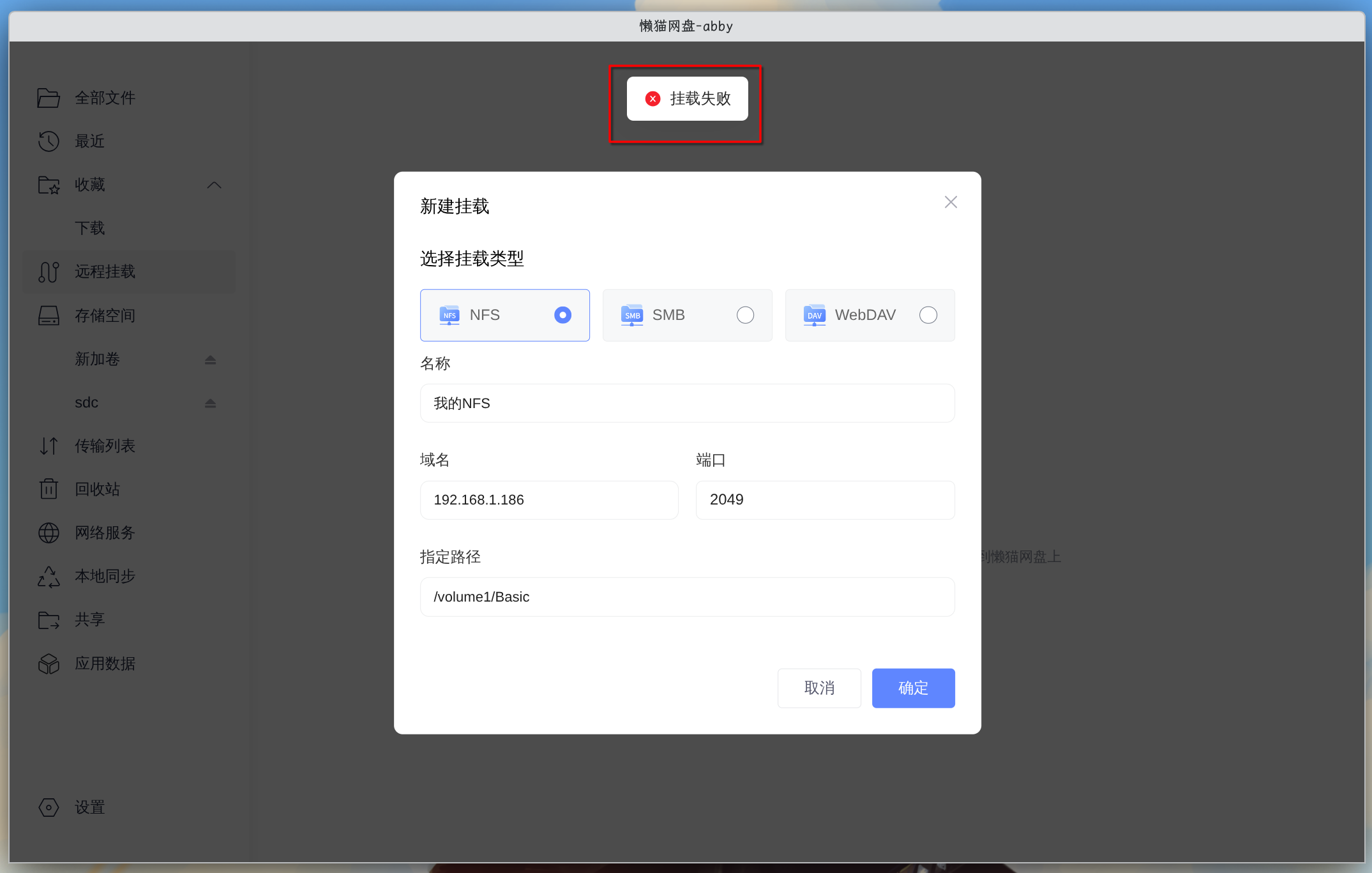Viewport: 1372px width, 873px height.
Task: Click the 存储空间 drive icon
Action: click(x=49, y=315)
